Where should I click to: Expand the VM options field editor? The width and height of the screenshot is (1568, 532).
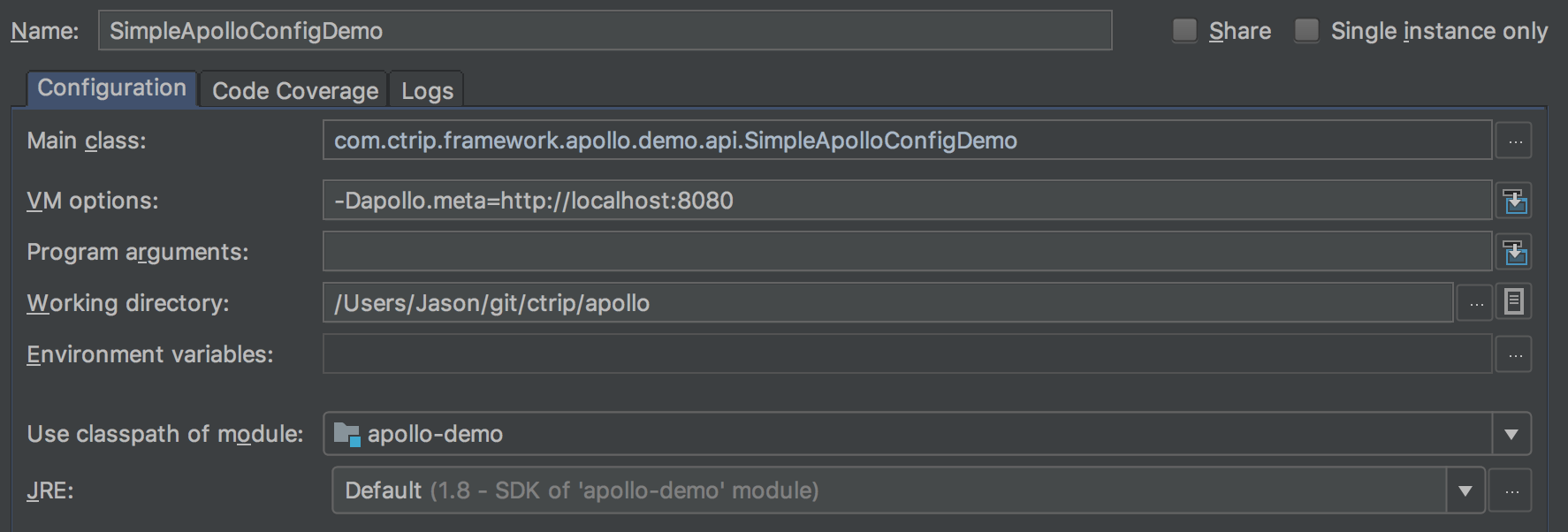click(x=1514, y=201)
